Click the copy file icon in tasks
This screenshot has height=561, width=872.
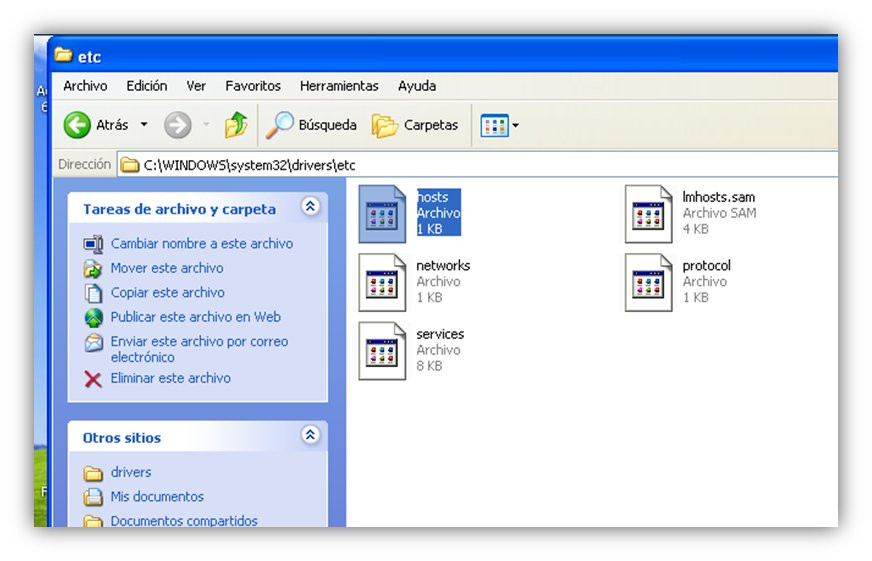click(x=93, y=293)
